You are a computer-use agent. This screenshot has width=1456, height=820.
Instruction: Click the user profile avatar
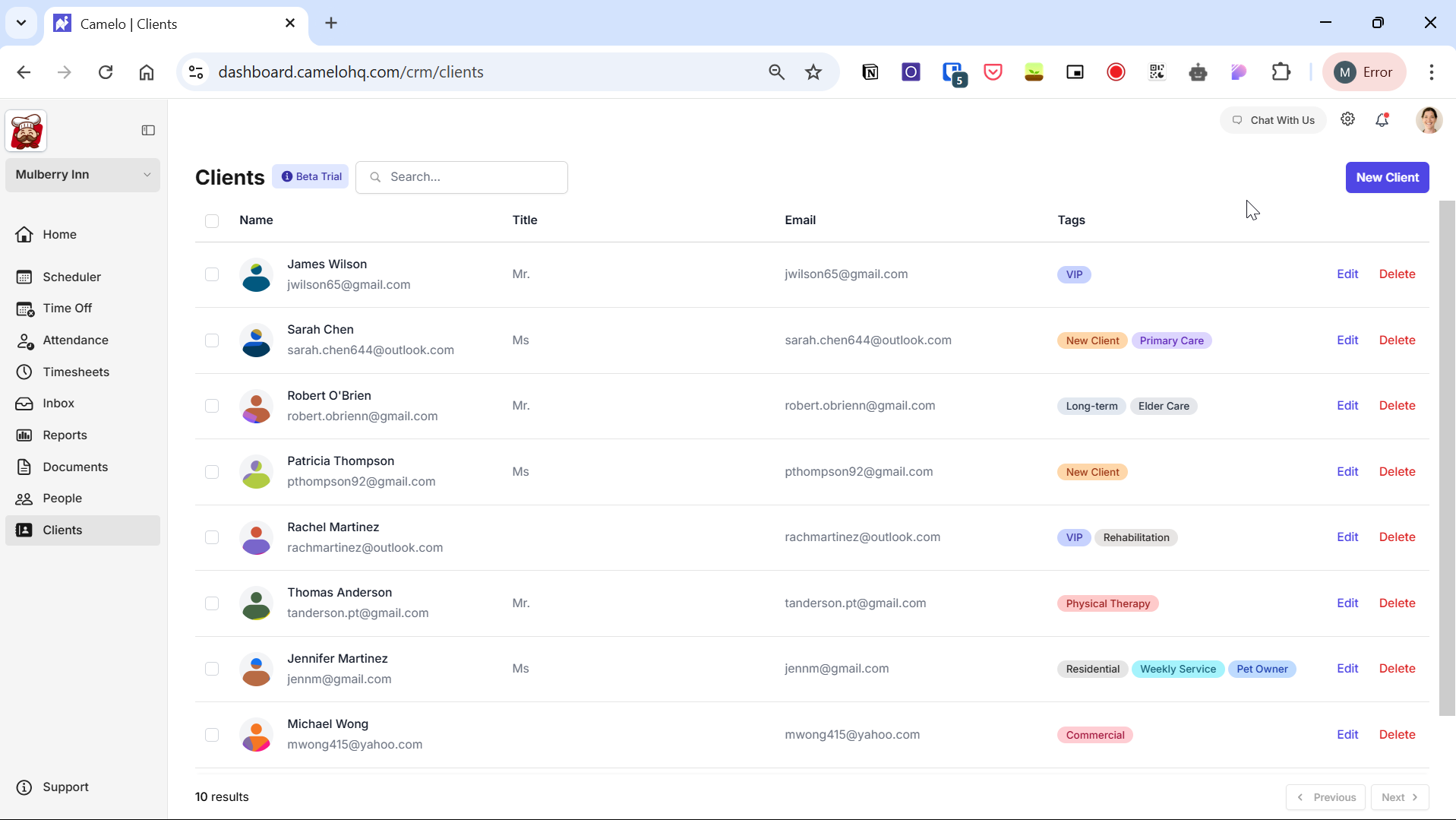point(1429,120)
